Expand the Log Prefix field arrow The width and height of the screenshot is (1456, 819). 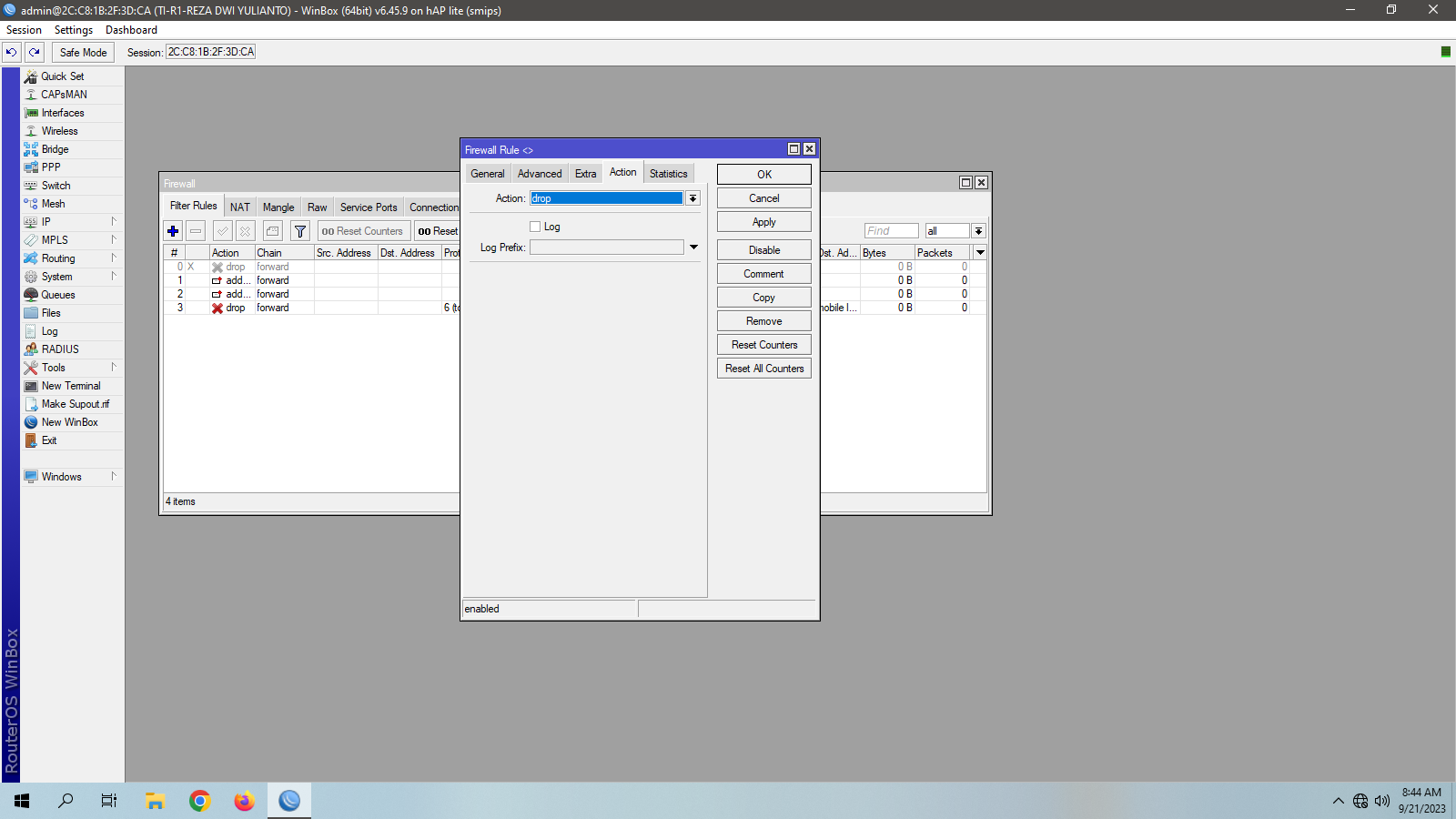[693, 248]
